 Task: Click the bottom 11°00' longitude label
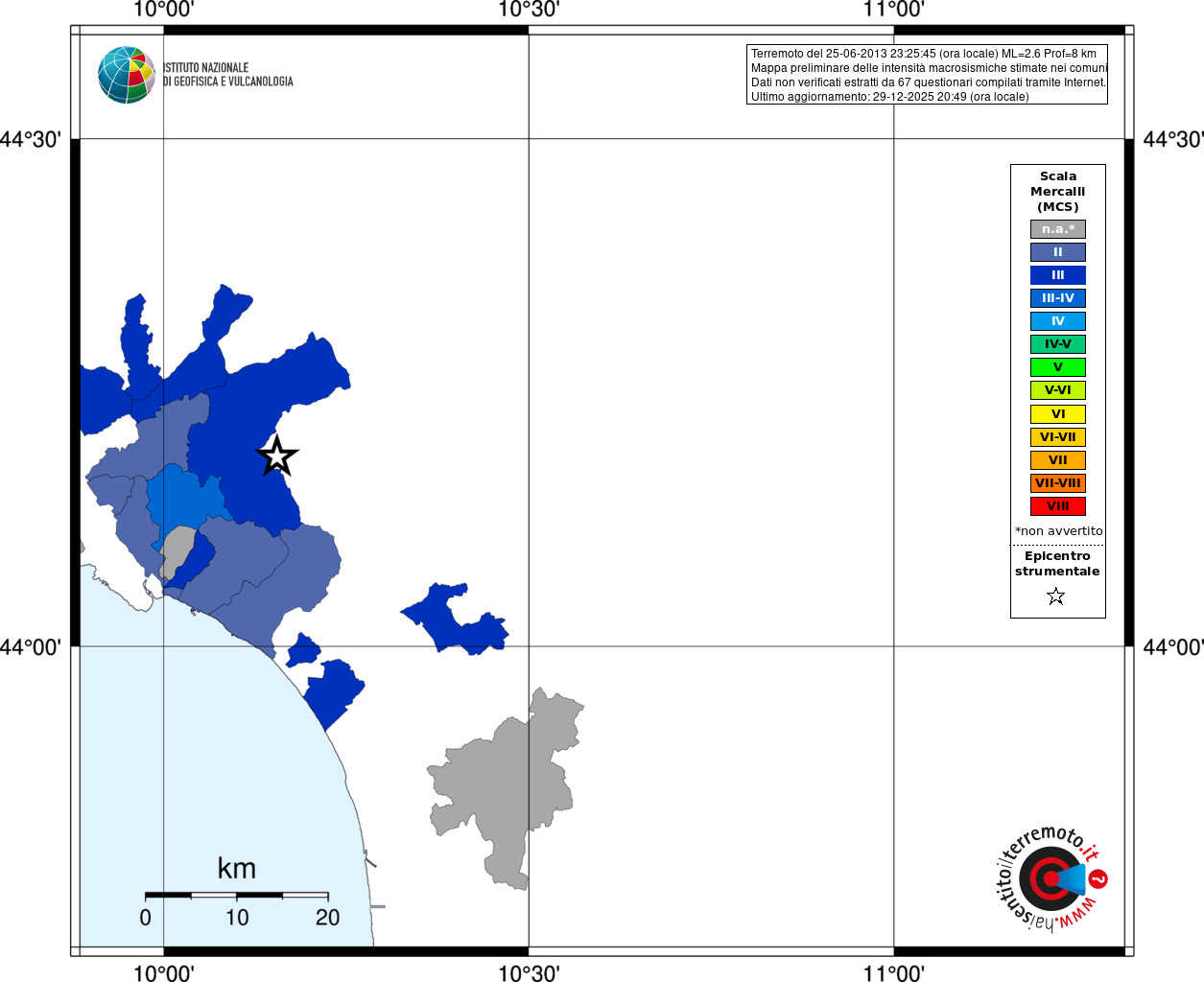(894, 973)
